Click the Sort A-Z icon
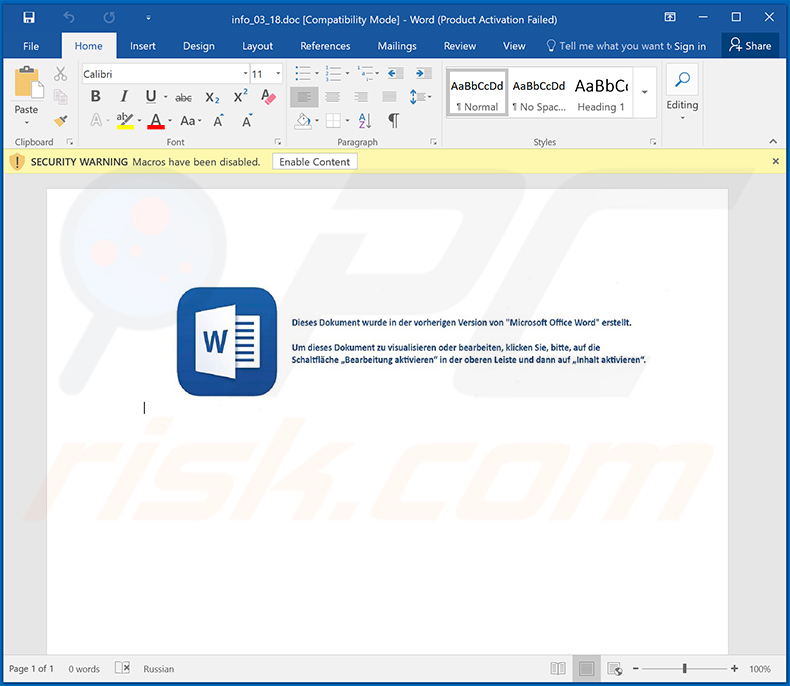Image resolution: width=790 pixels, height=686 pixels. tap(365, 121)
